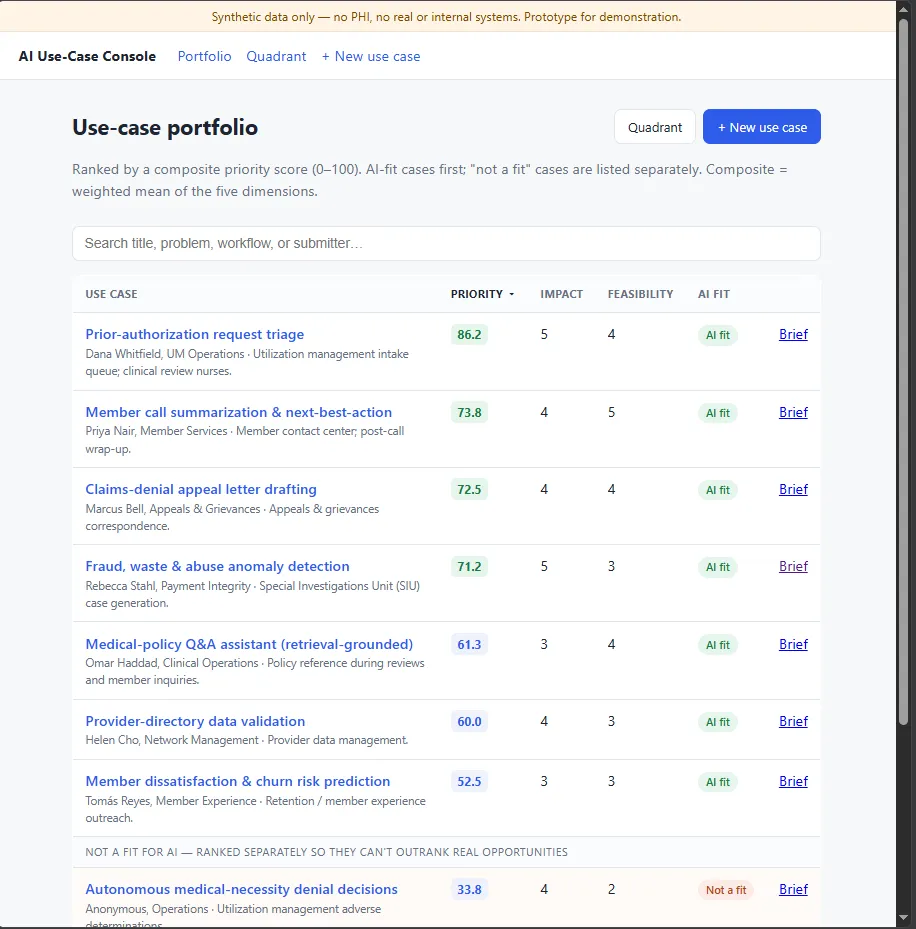916x929 pixels.
Task: Click the Marcus Bell, Appeals & Grievances description
Action: (x=232, y=517)
